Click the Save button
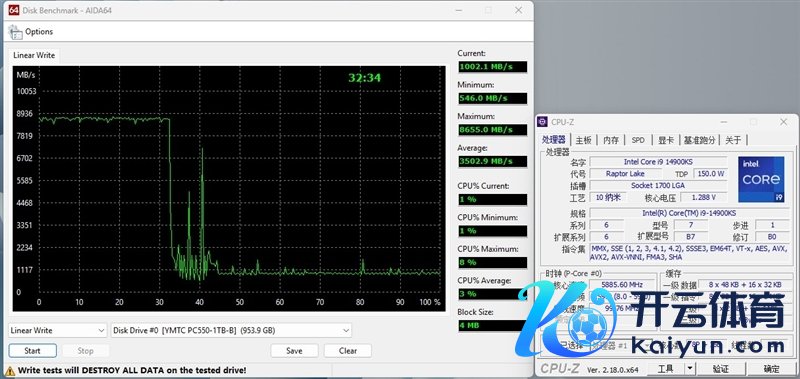Screen dimensions: 800x379 [x=294, y=351]
